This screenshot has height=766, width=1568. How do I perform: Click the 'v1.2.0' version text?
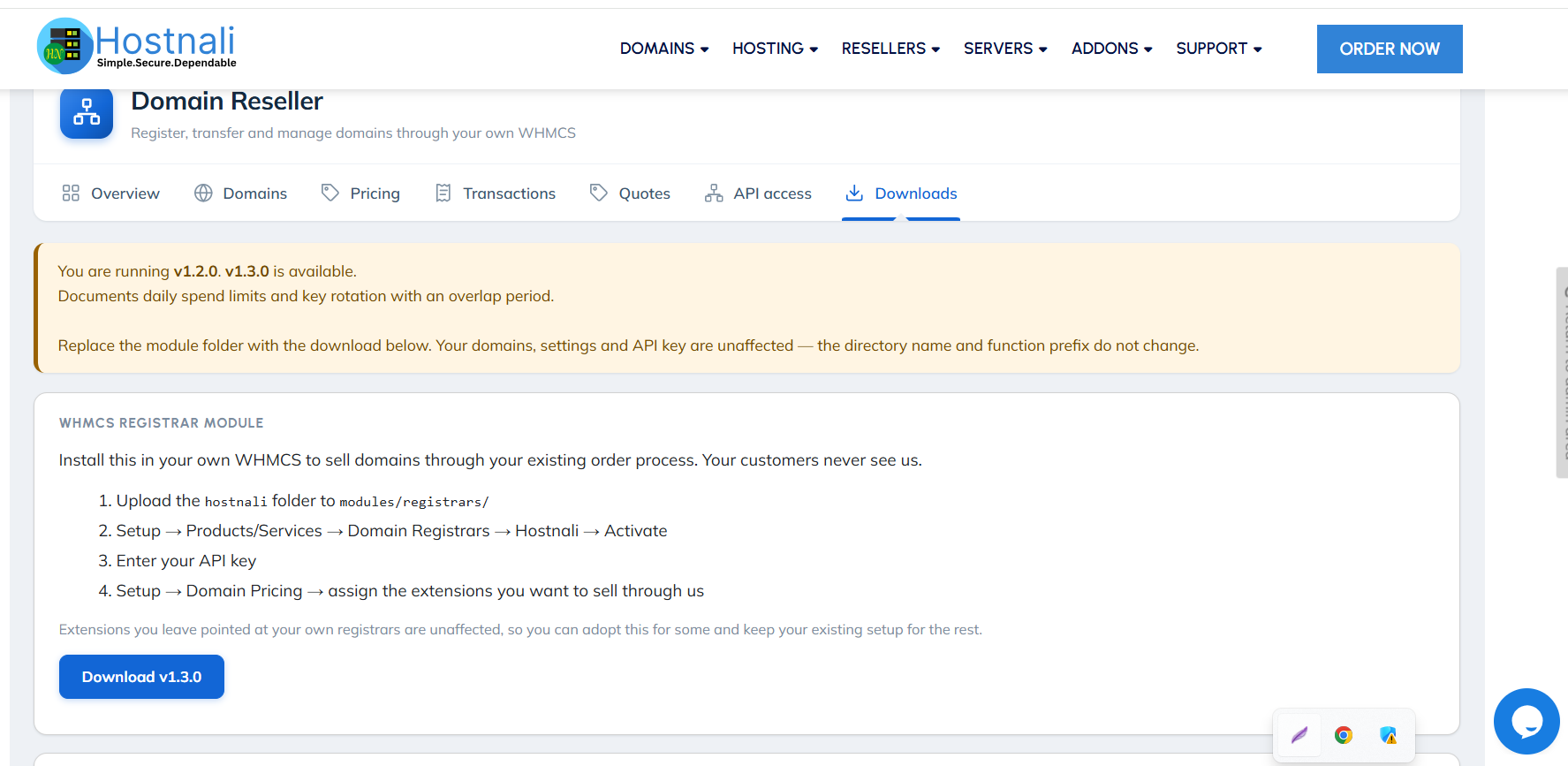pyautogui.click(x=195, y=271)
